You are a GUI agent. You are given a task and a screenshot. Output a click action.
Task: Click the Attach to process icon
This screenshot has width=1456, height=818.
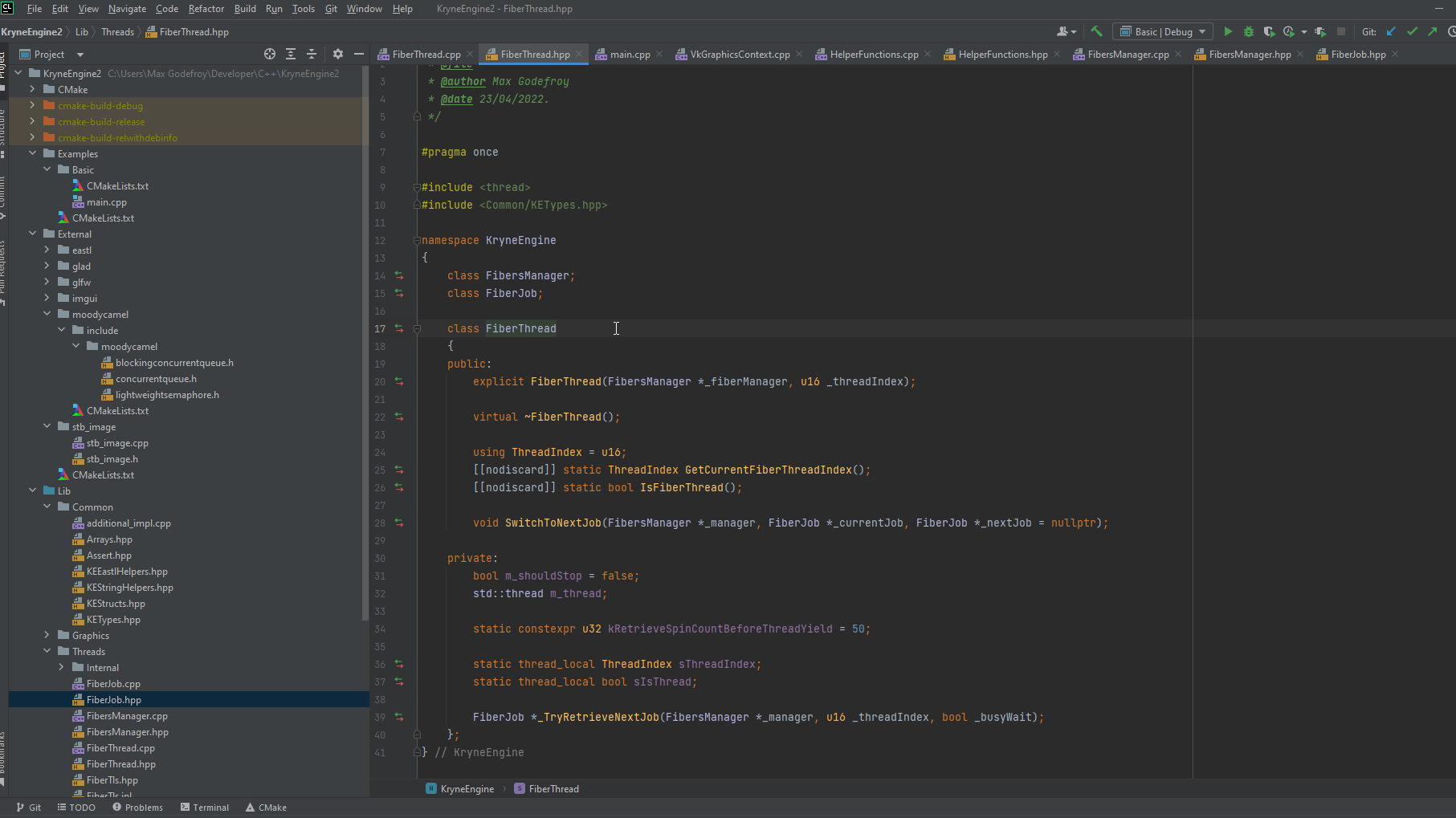point(1320,31)
